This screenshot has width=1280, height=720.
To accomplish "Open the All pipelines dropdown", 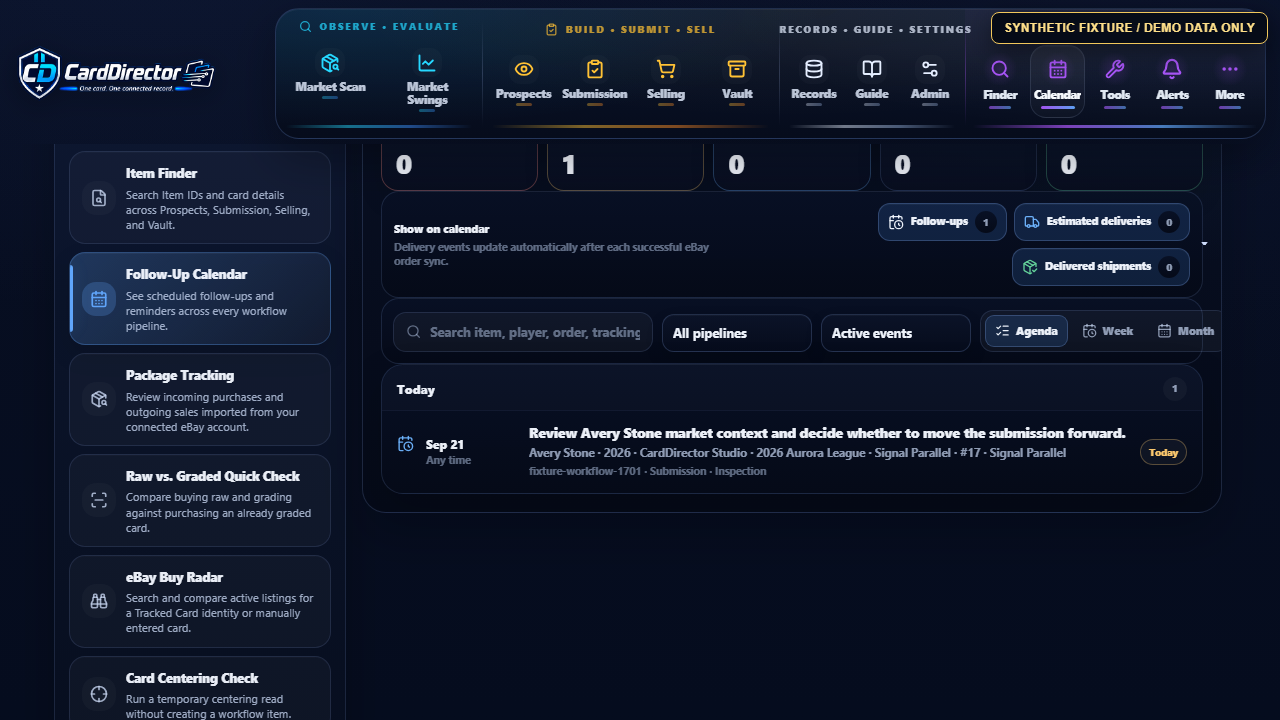I will tap(736, 333).
